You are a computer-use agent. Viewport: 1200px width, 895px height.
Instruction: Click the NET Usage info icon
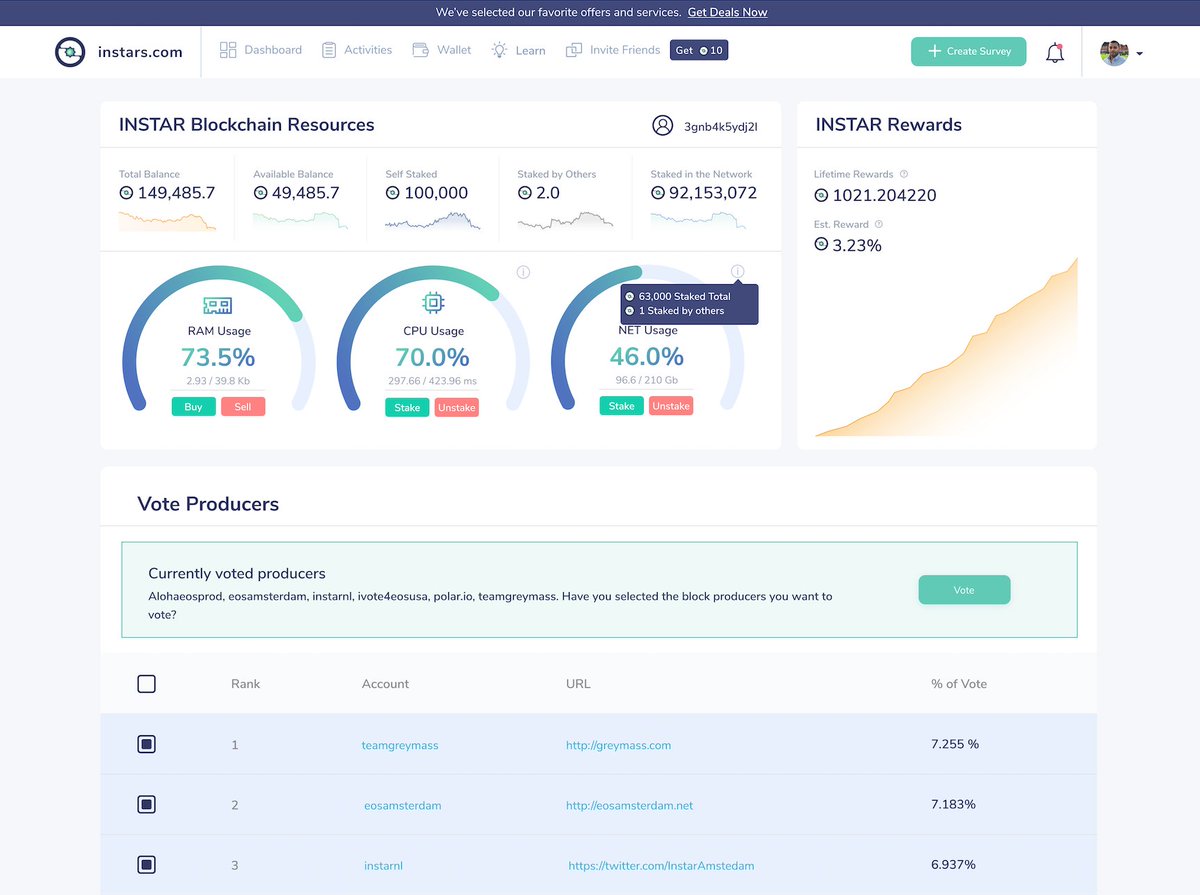(738, 271)
